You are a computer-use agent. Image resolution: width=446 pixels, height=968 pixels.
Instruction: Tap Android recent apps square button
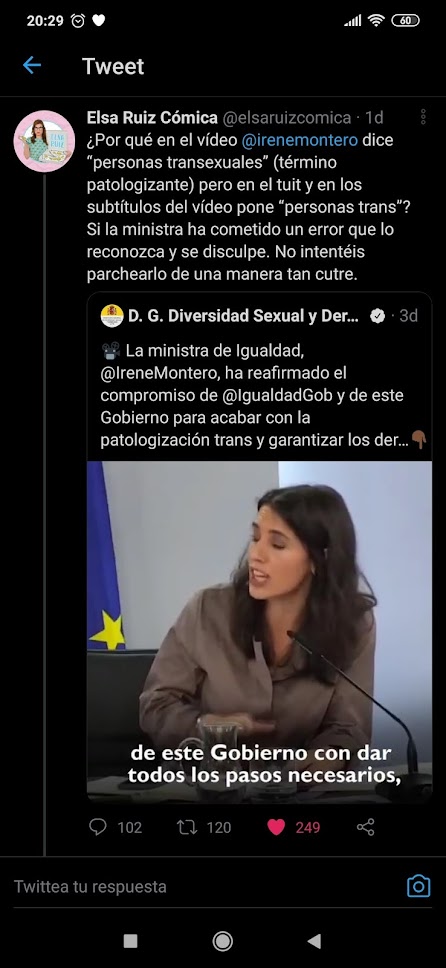coord(130,941)
